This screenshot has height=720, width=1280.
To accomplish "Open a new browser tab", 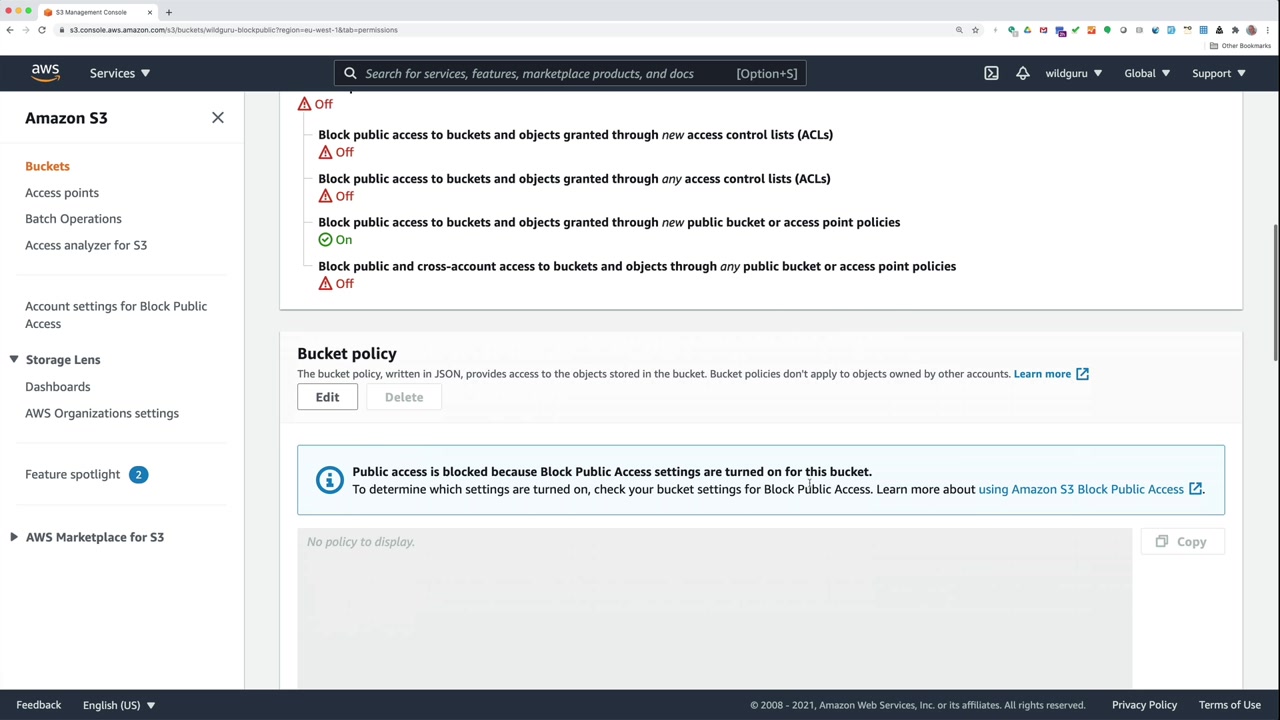I will coord(168,12).
